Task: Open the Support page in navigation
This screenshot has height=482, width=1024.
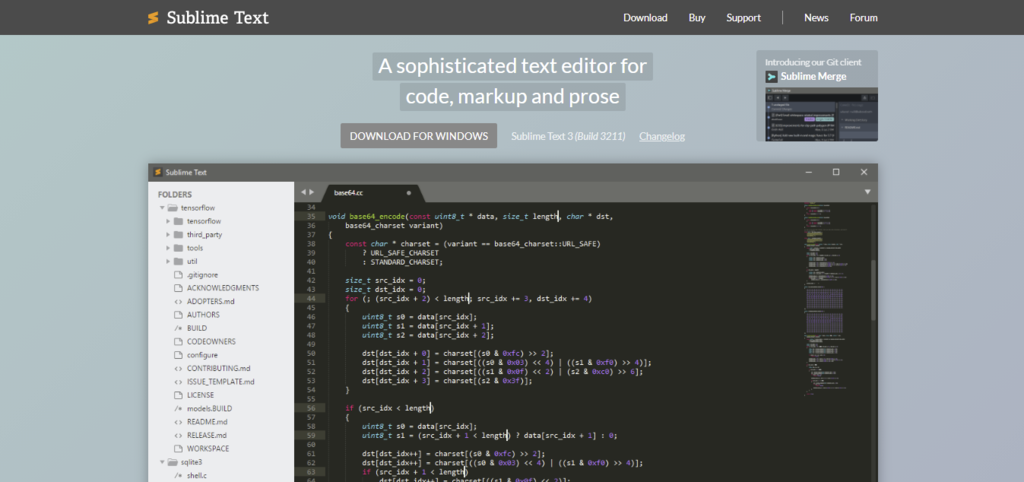Action: (x=743, y=18)
